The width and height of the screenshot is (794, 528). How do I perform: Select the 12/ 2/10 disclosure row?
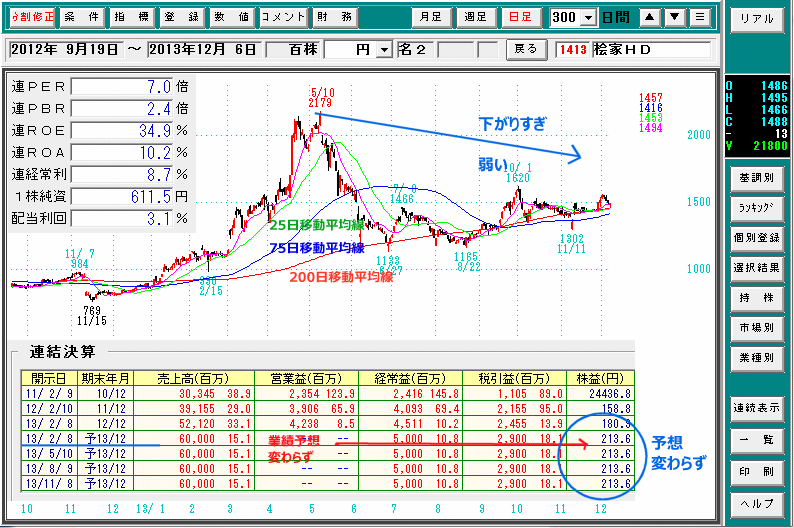pyautogui.click(x=328, y=409)
